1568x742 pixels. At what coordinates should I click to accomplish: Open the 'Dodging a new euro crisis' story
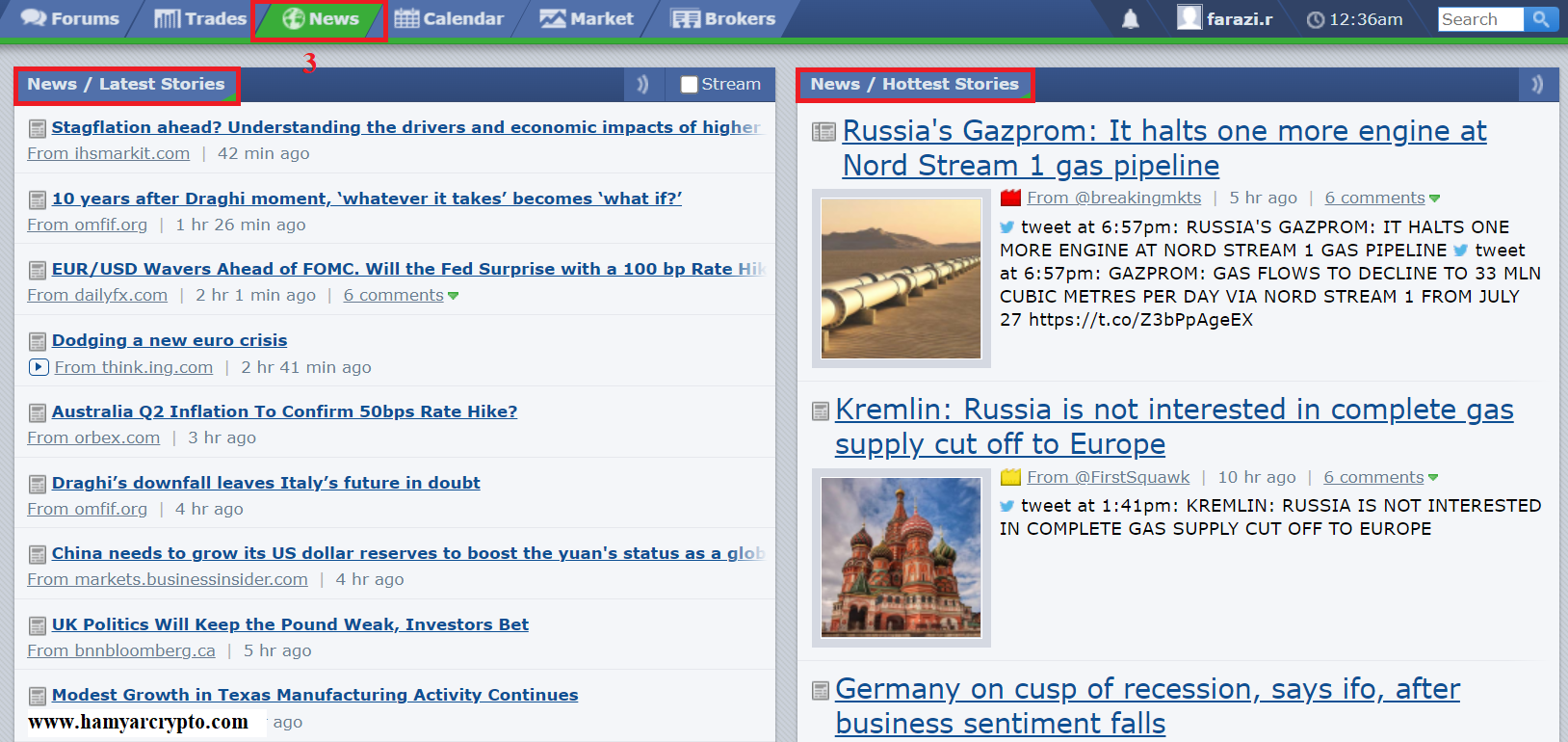170,340
